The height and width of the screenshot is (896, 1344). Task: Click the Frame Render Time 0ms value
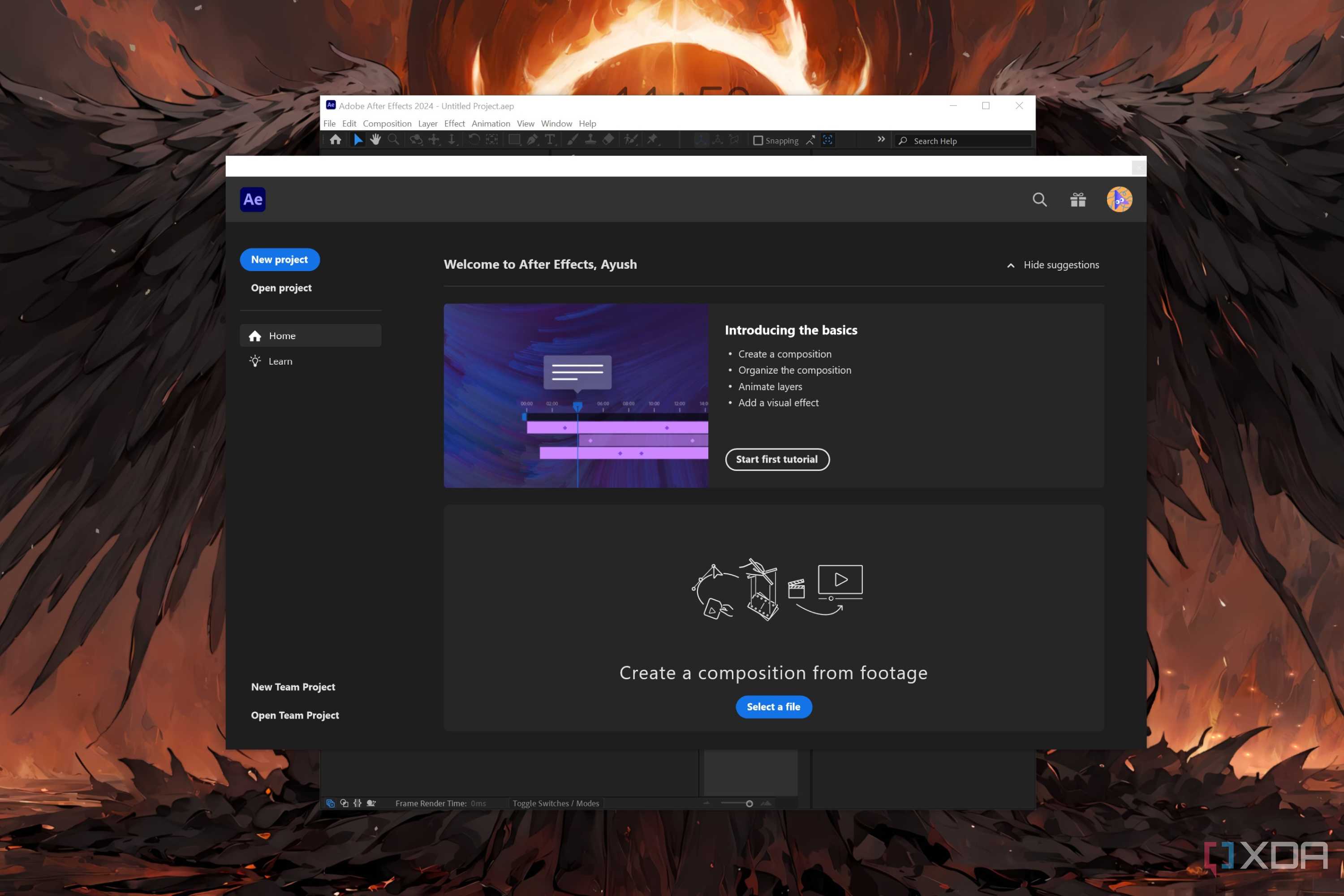(x=478, y=803)
